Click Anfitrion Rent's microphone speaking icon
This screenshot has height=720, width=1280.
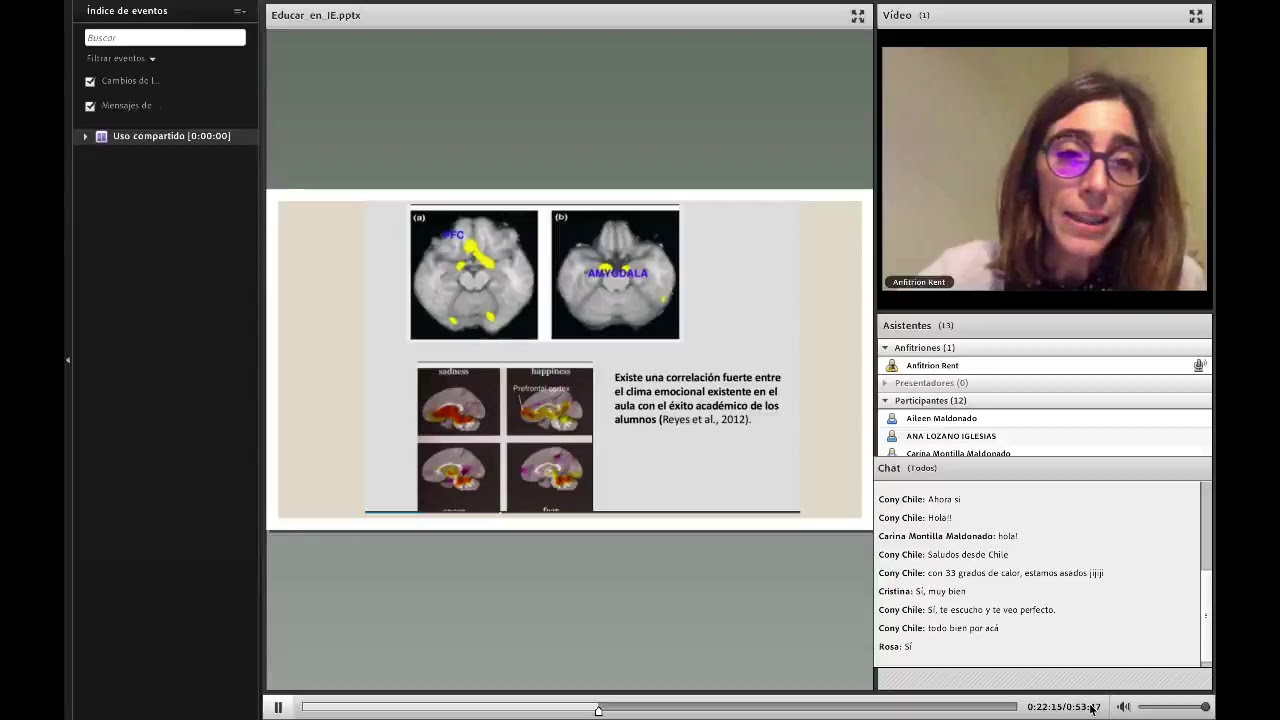[x=1199, y=366]
